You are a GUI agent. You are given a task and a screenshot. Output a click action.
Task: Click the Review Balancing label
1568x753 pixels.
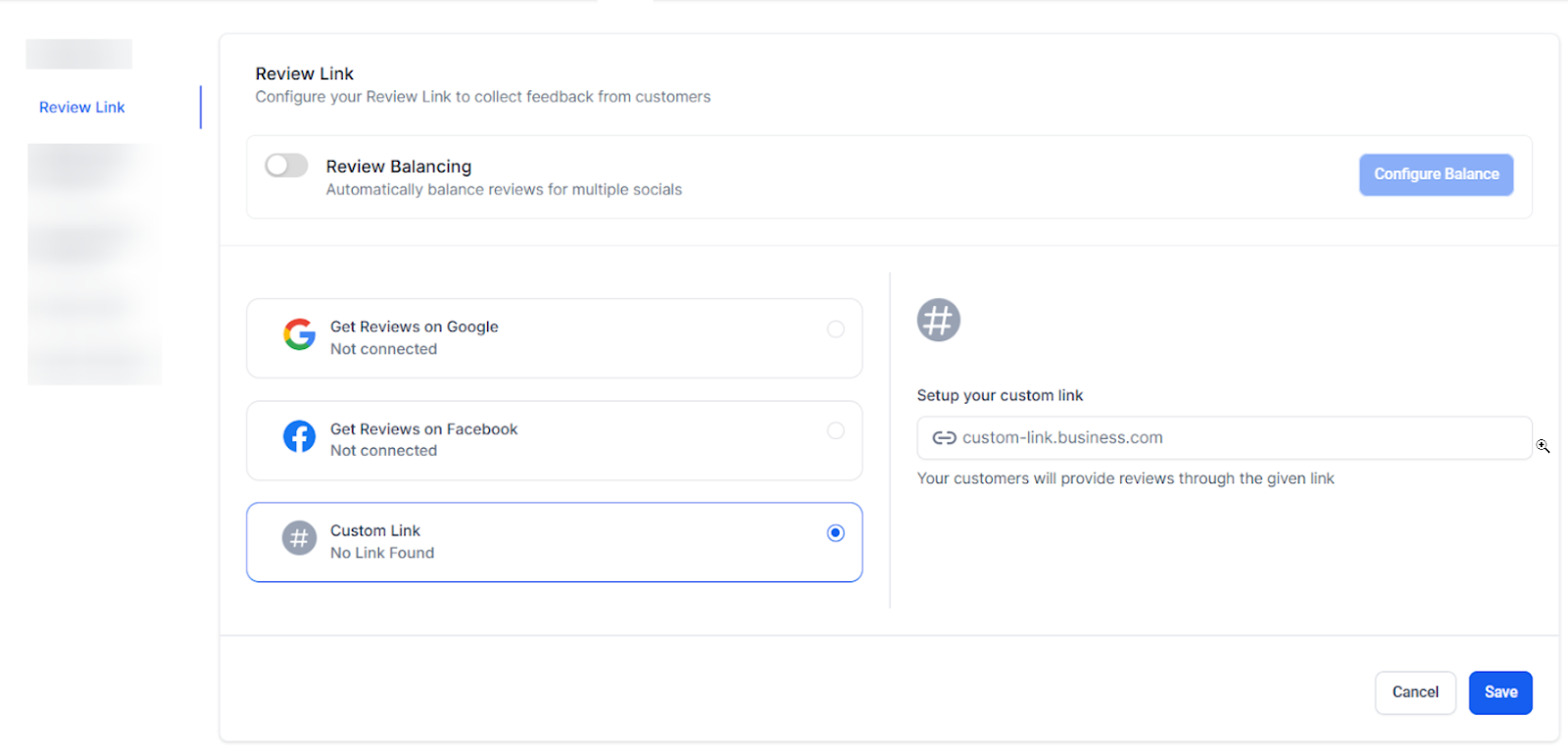click(x=399, y=167)
